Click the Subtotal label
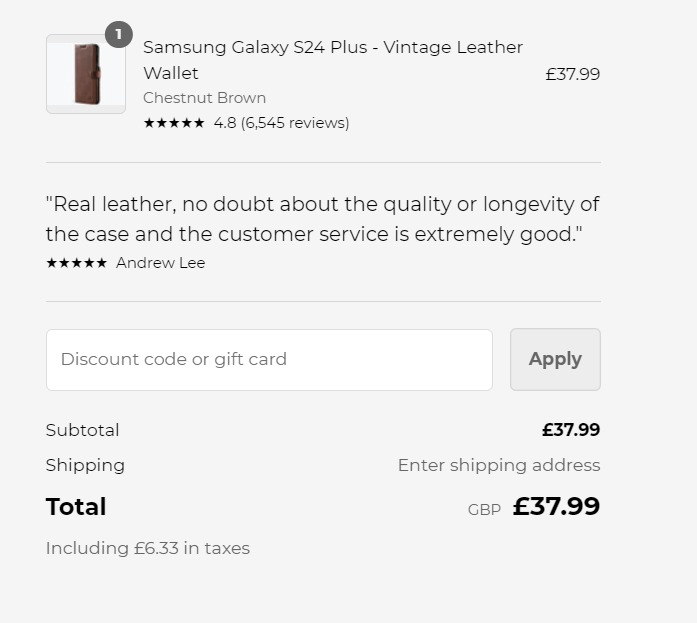 (x=82, y=430)
